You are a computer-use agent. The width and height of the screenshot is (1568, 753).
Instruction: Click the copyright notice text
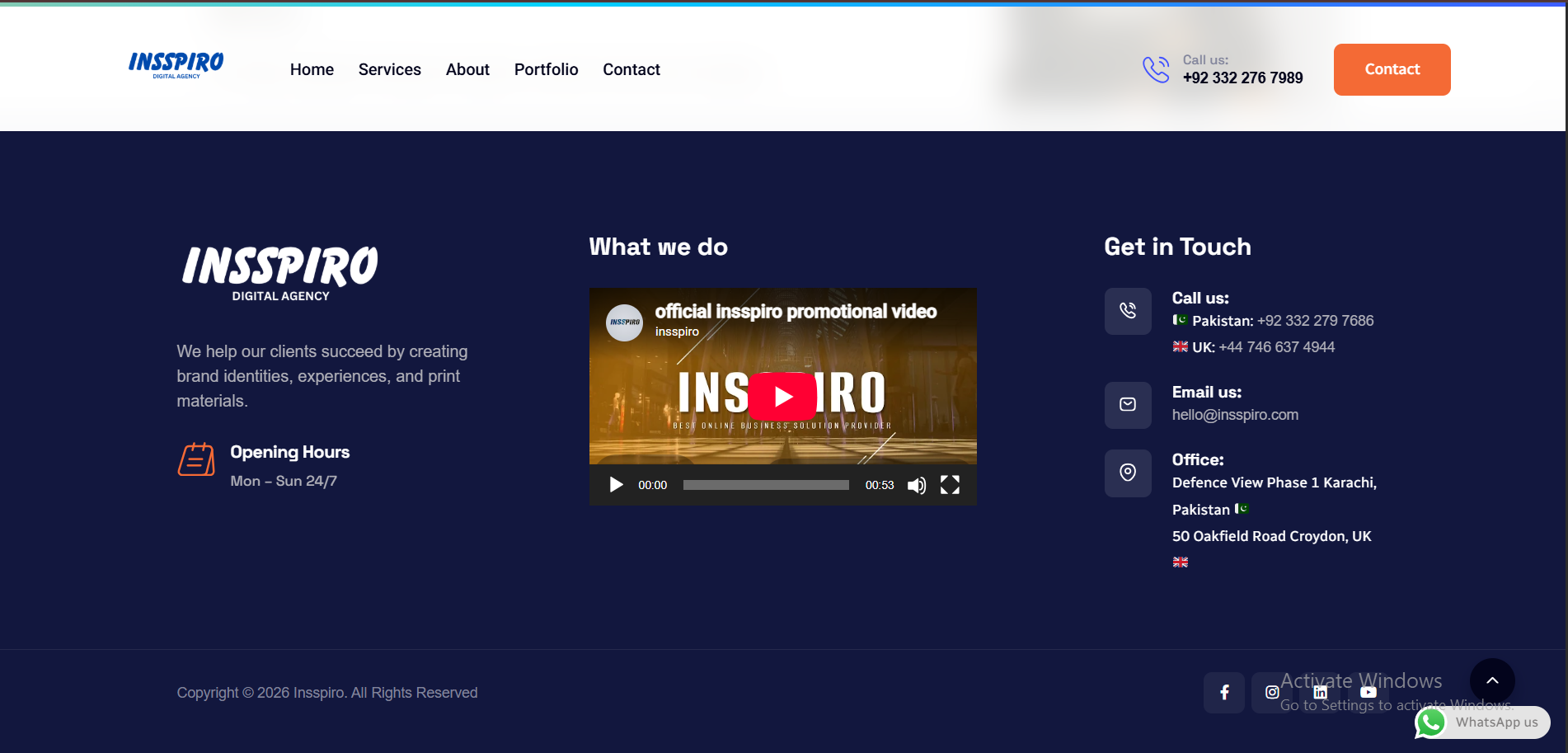327,693
